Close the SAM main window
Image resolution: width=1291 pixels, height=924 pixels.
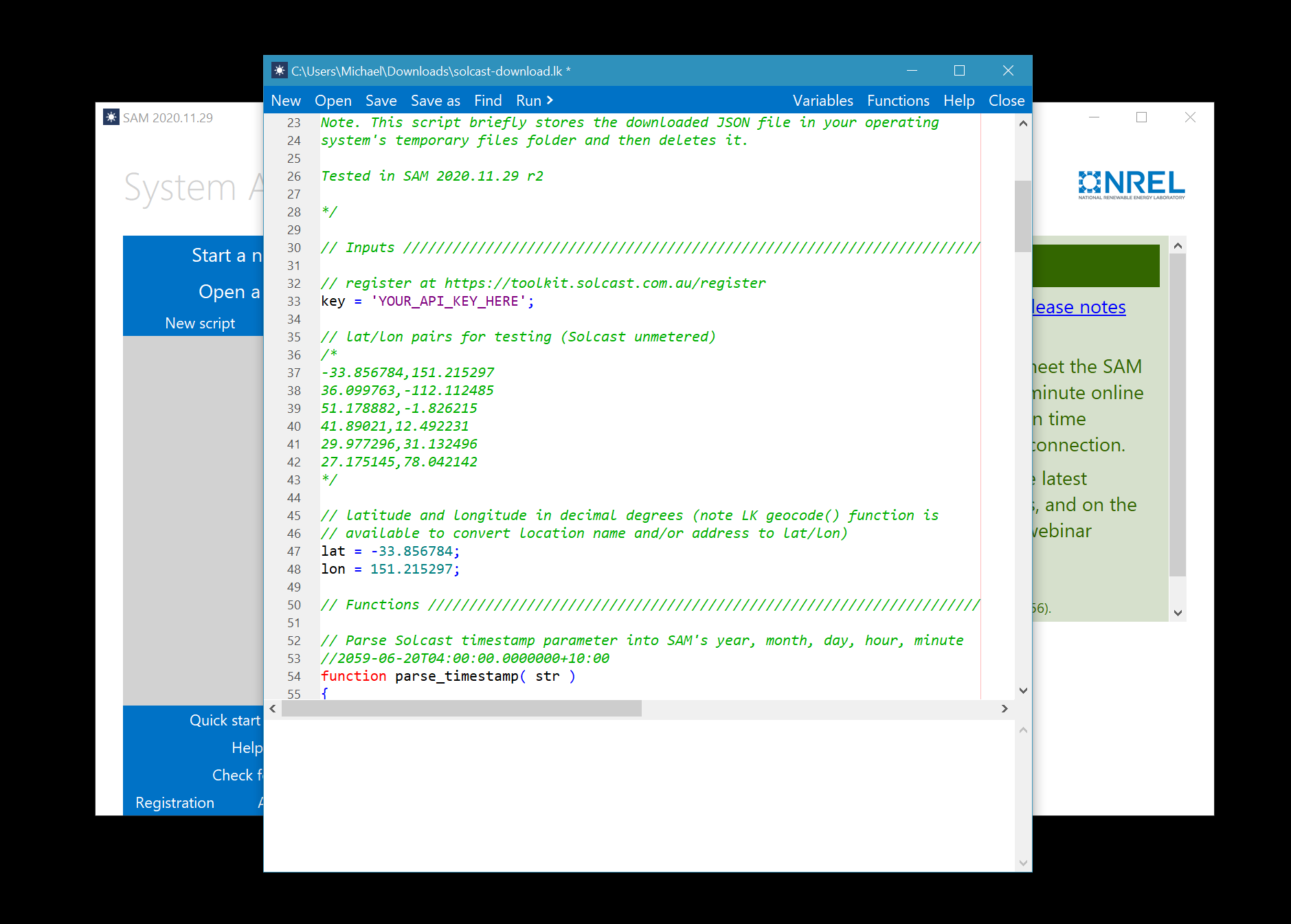(1190, 117)
